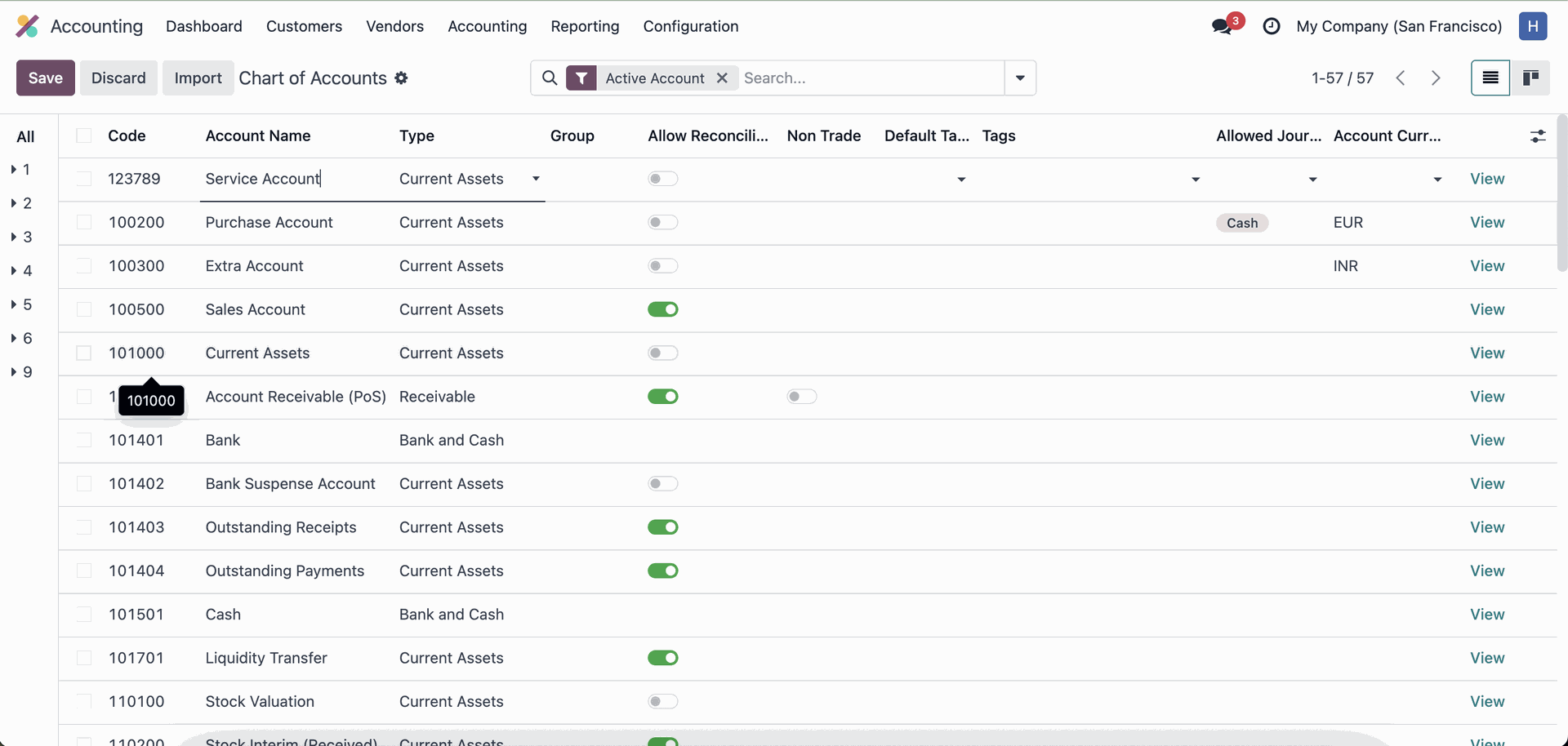Select the Purchase Account row checkbox
This screenshot has width=1568, height=746.
[x=84, y=222]
